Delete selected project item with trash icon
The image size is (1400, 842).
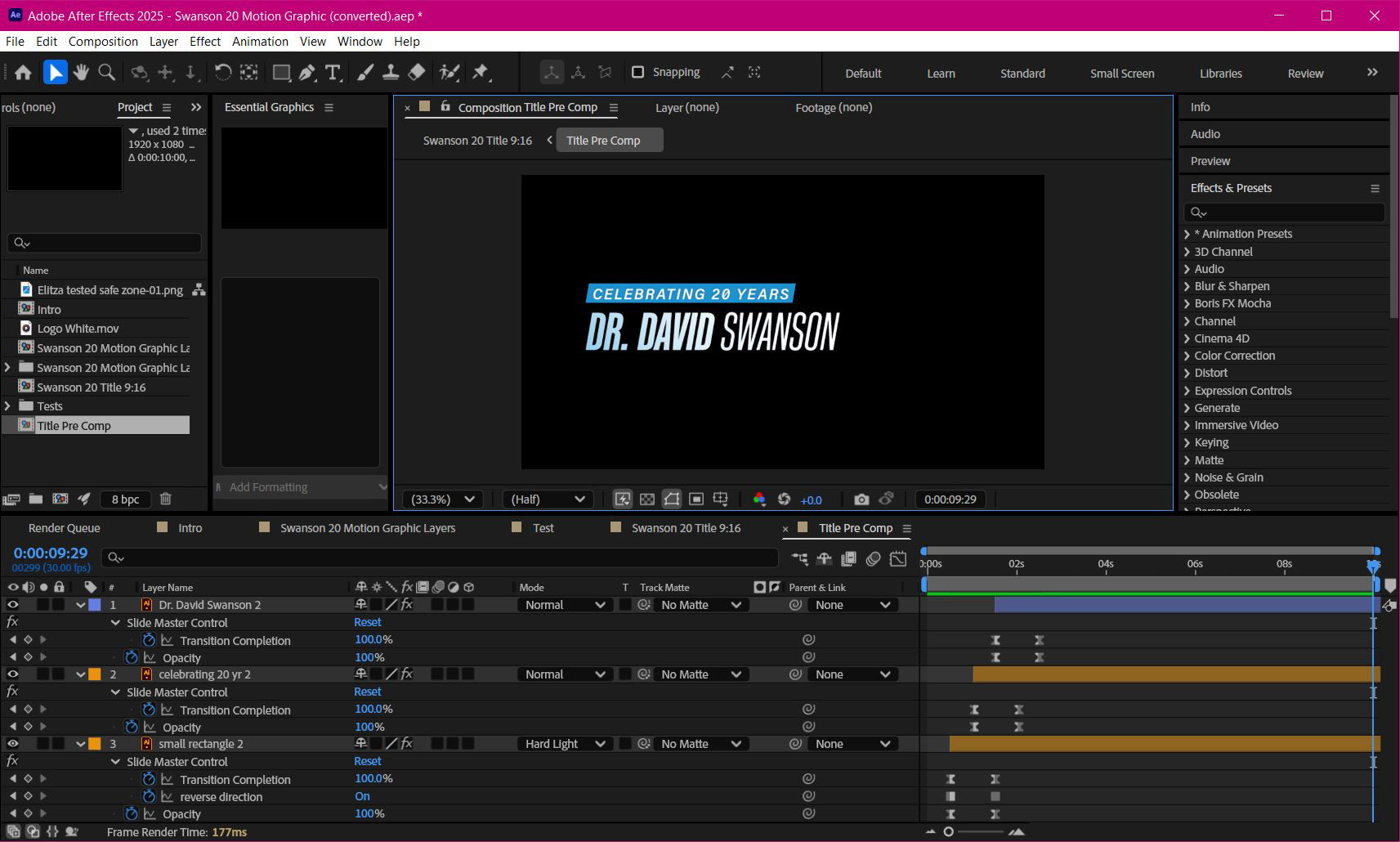(166, 499)
